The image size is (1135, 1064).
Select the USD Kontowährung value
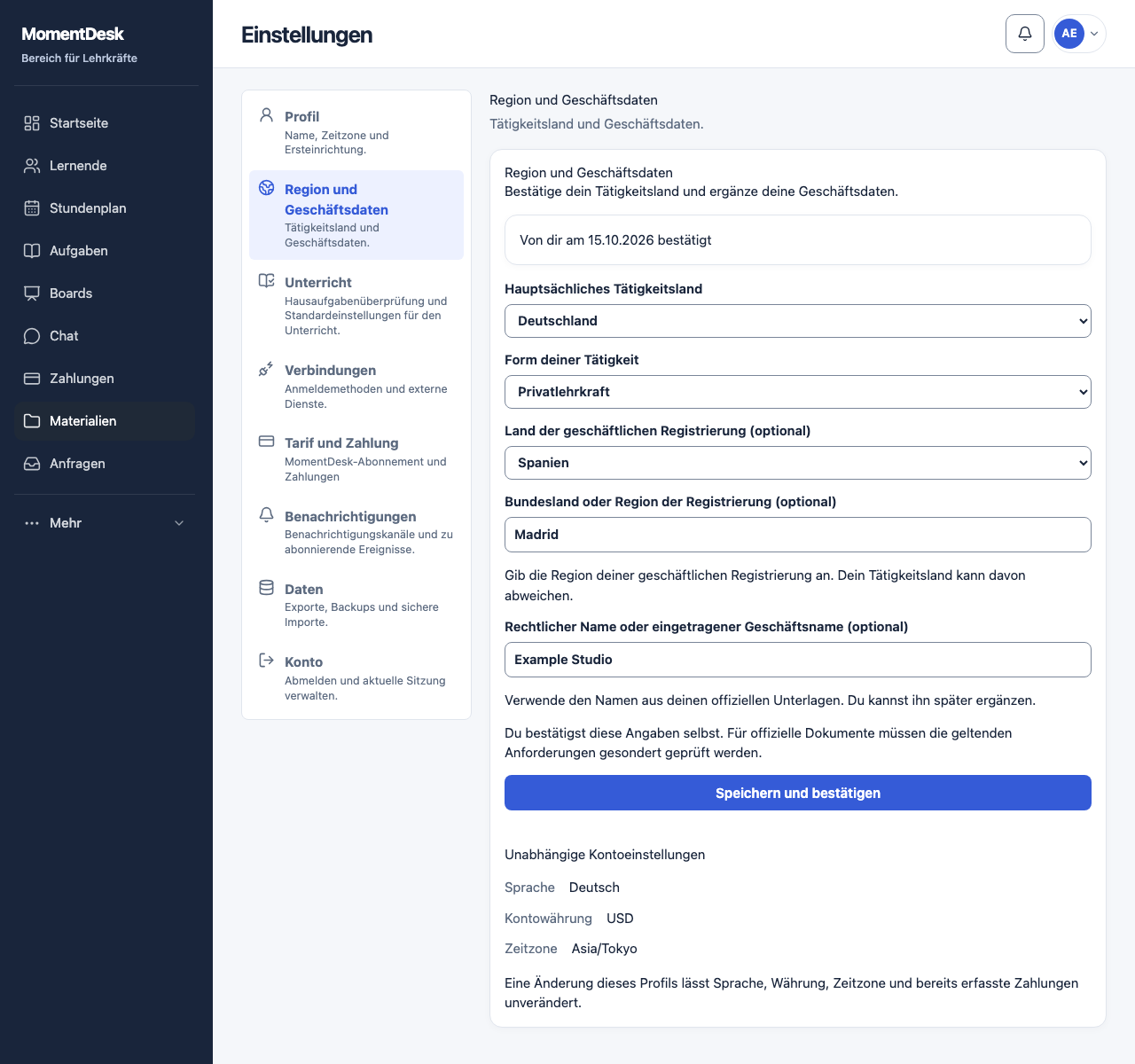(620, 919)
